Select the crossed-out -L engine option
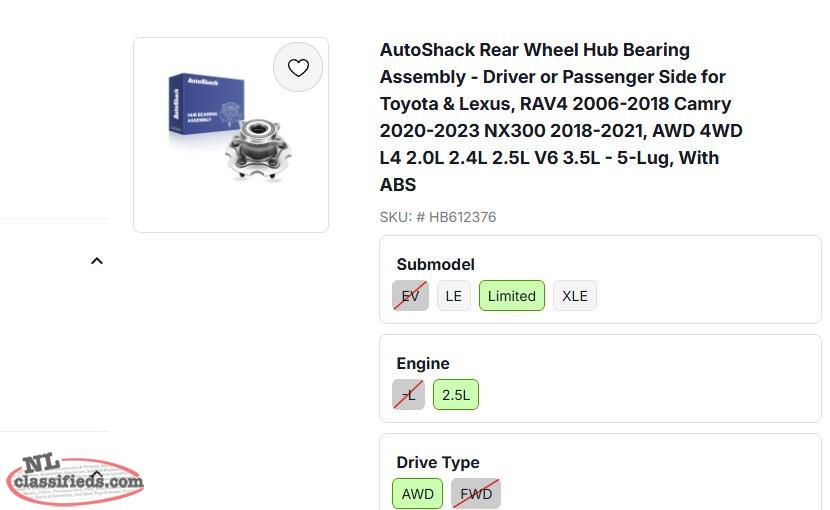The height and width of the screenshot is (510, 830). pos(409,395)
